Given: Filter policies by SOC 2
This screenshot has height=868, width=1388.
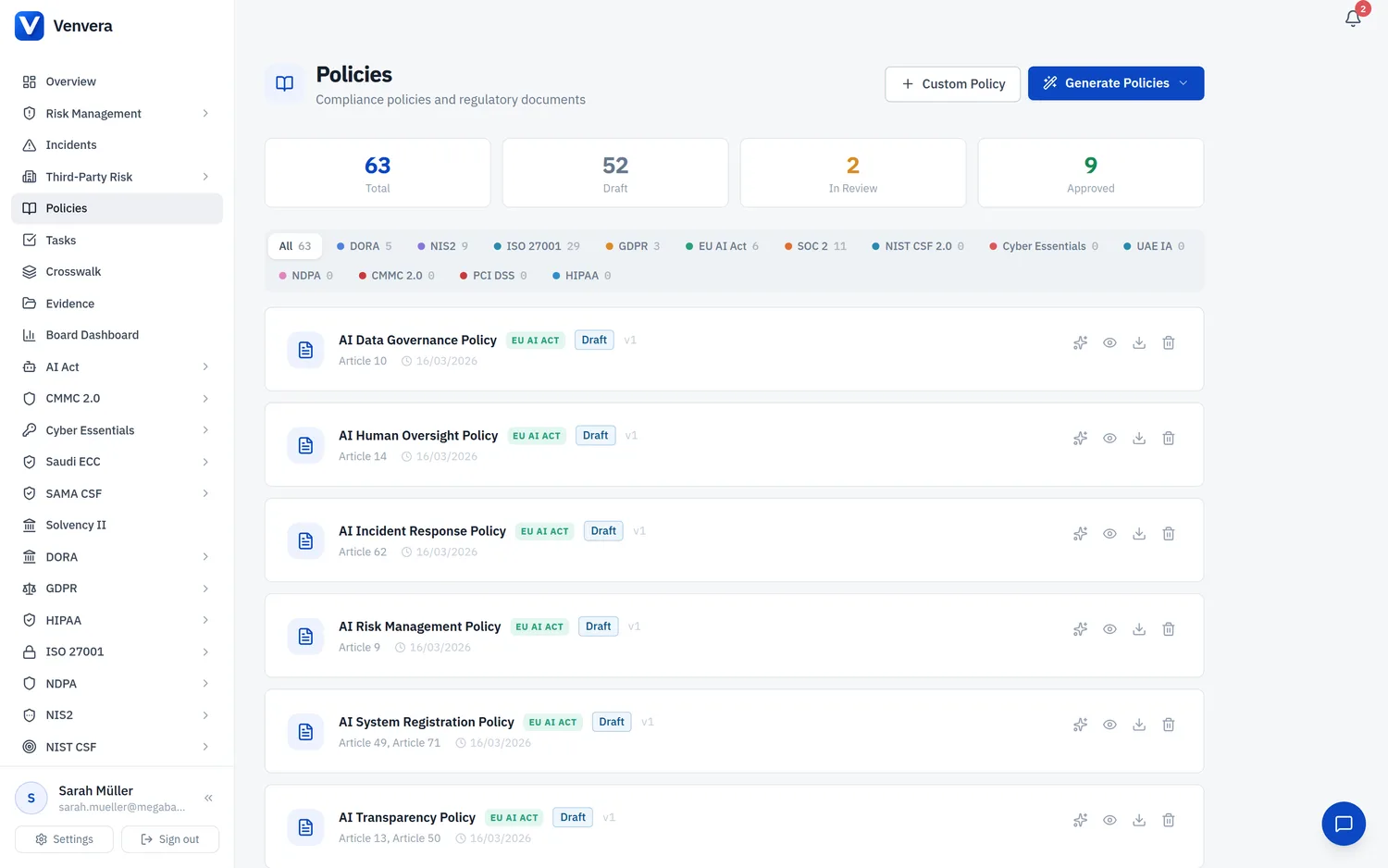Looking at the screenshot, I should tap(815, 246).
